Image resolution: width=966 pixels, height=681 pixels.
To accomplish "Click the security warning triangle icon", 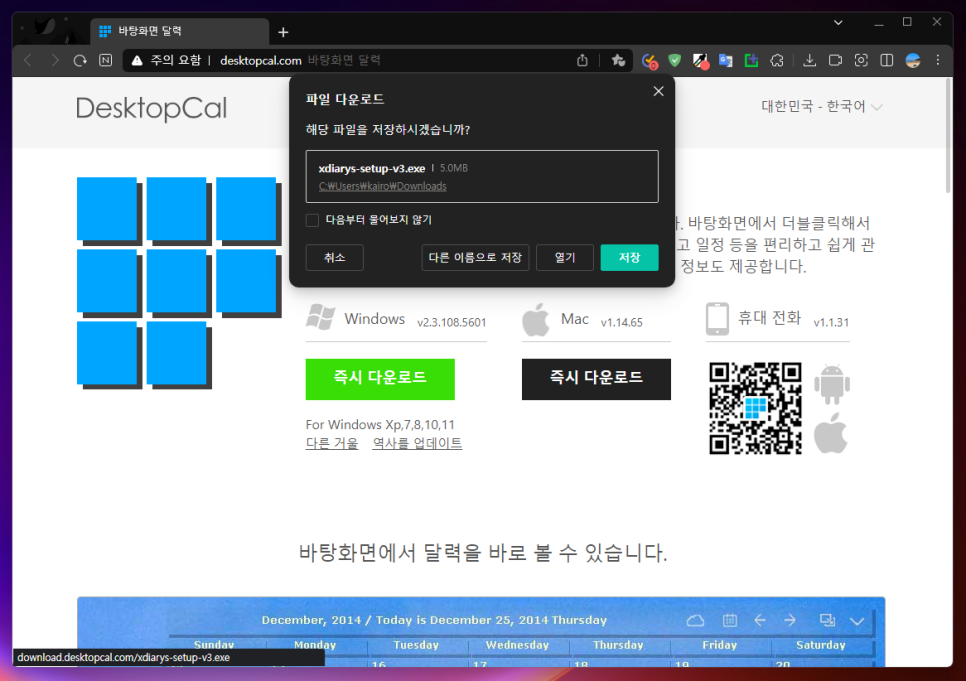I will pyautogui.click(x=137, y=60).
